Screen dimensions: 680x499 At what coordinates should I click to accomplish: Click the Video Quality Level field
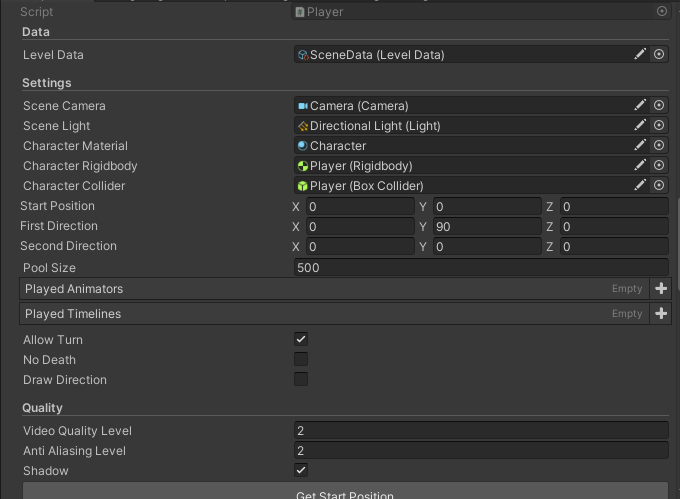[481, 431]
